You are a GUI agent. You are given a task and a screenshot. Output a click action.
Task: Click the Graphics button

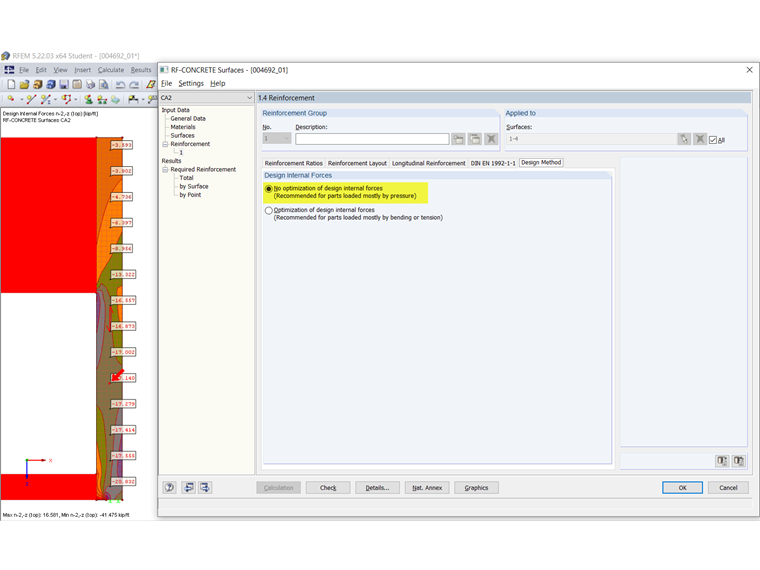point(476,488)
